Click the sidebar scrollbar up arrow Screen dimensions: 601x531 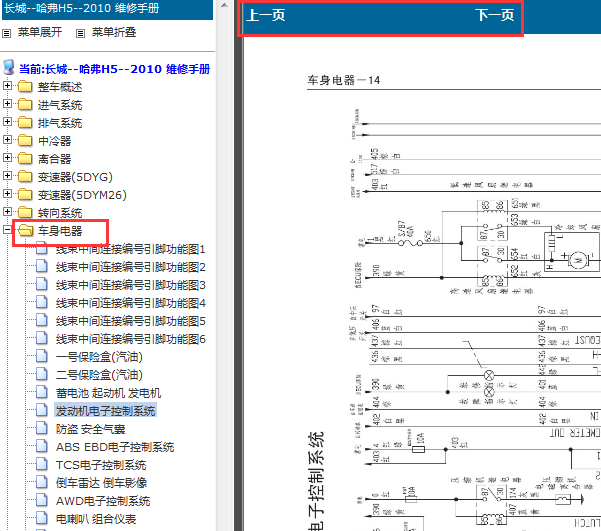click(225, 5)
